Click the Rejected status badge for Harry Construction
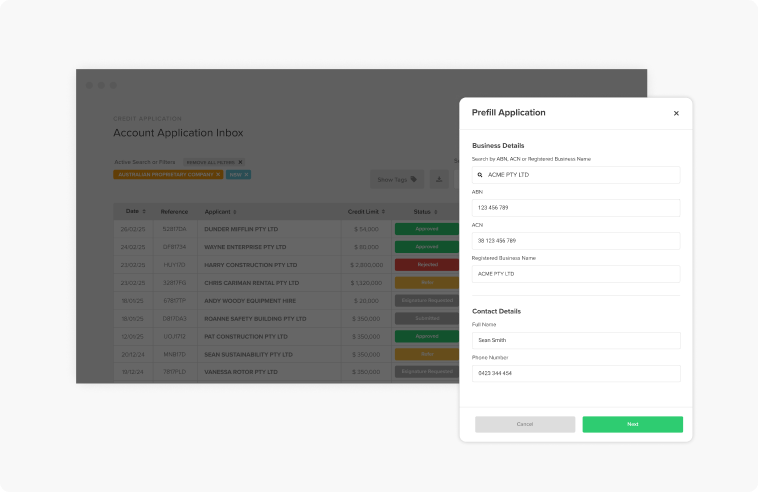The width and height of the screenshot is (758, 492). (x=427, y=265)
